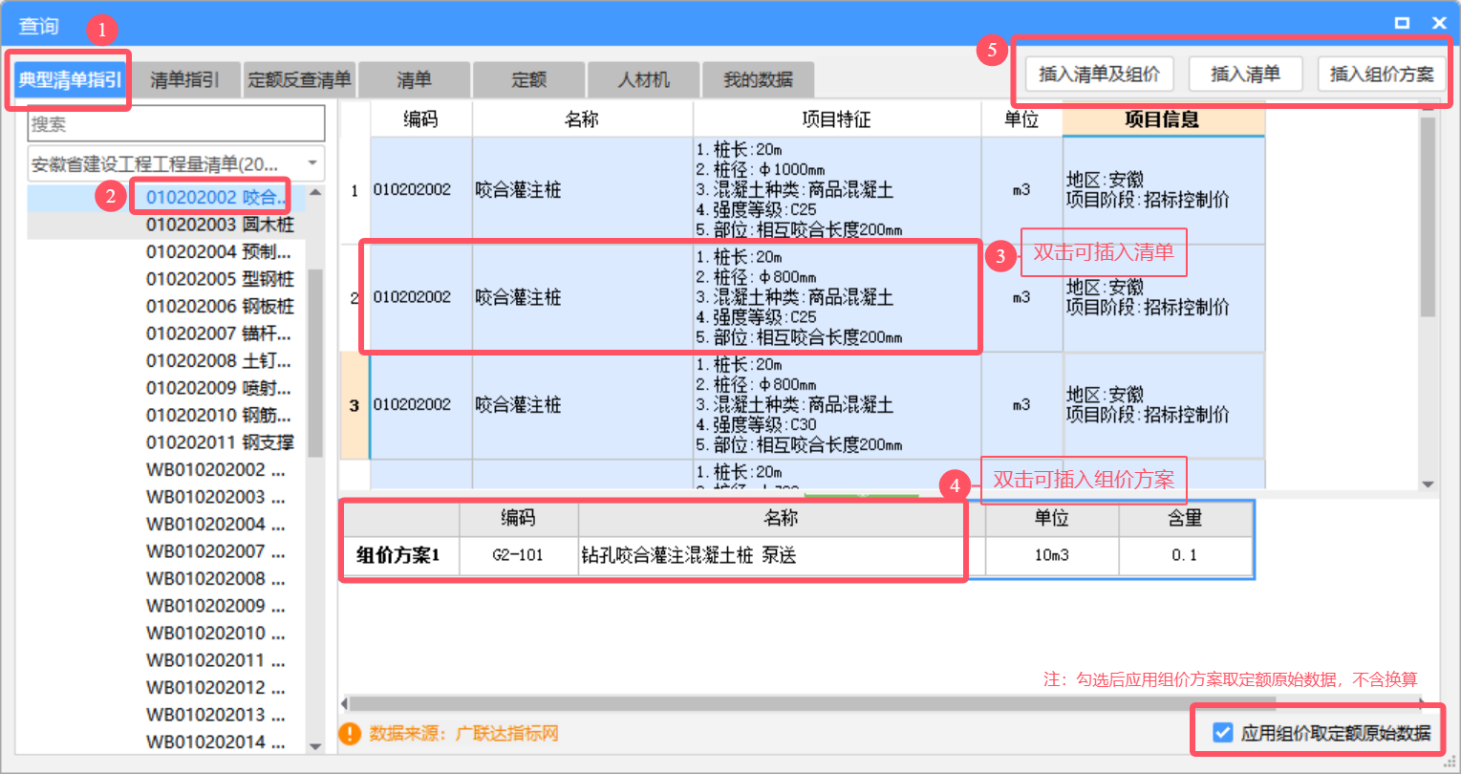
Task: Close the 查询 dialog window
Action: tap(1438, 23)
